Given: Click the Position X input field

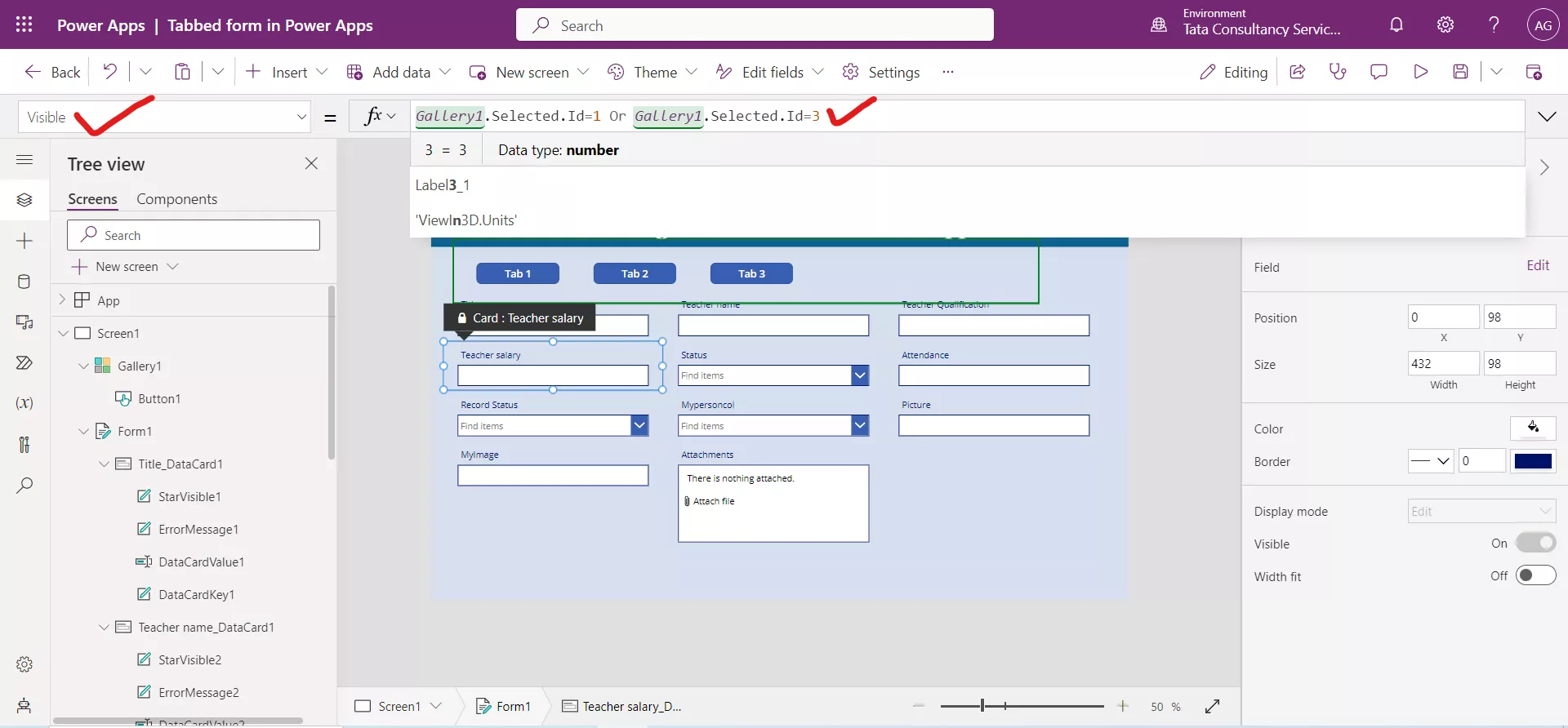Looking at the screenshot, I should pos(1443,317).
